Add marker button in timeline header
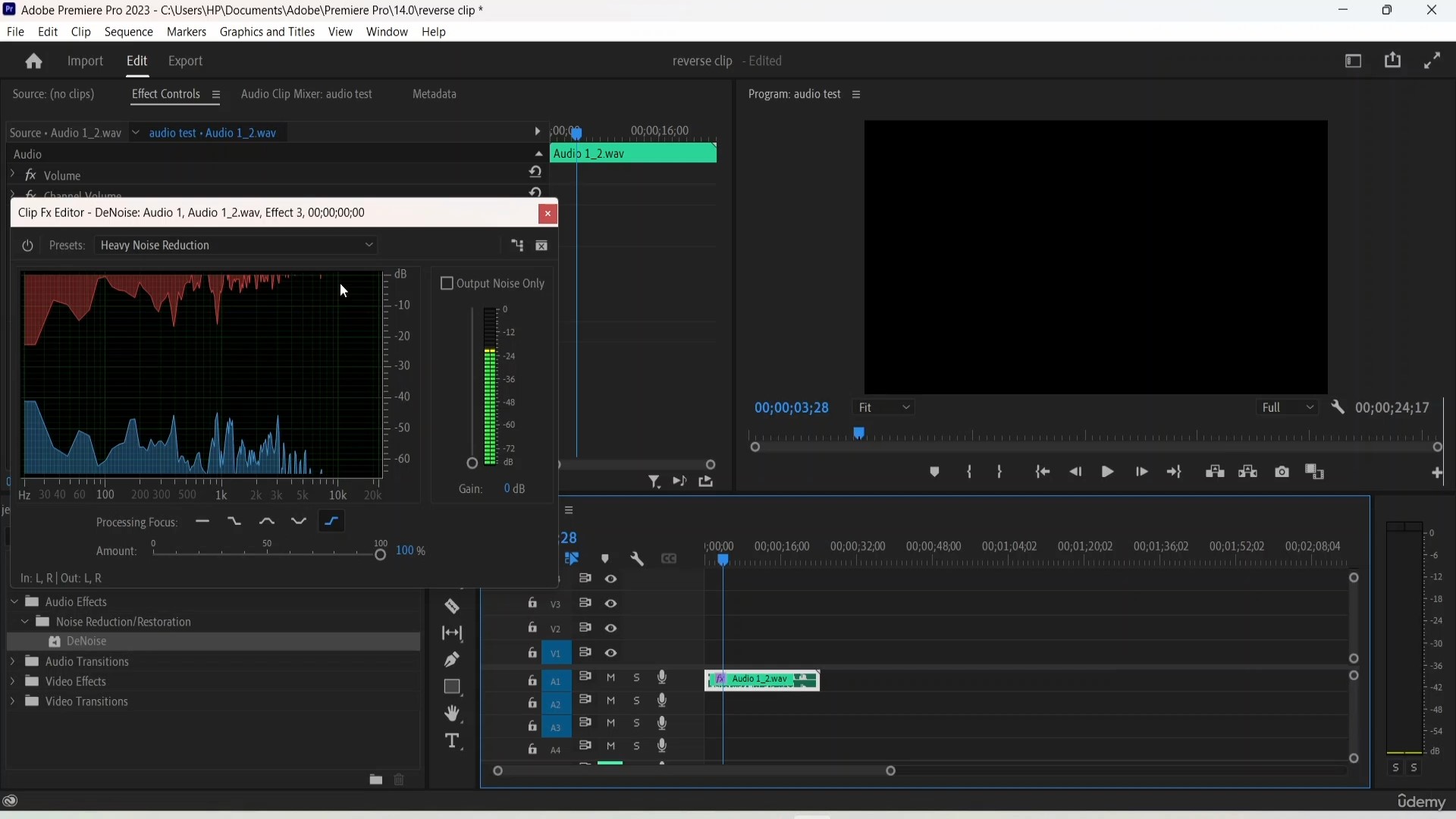This screenshot has height=819, width=1456. click(x=605, y=560)
